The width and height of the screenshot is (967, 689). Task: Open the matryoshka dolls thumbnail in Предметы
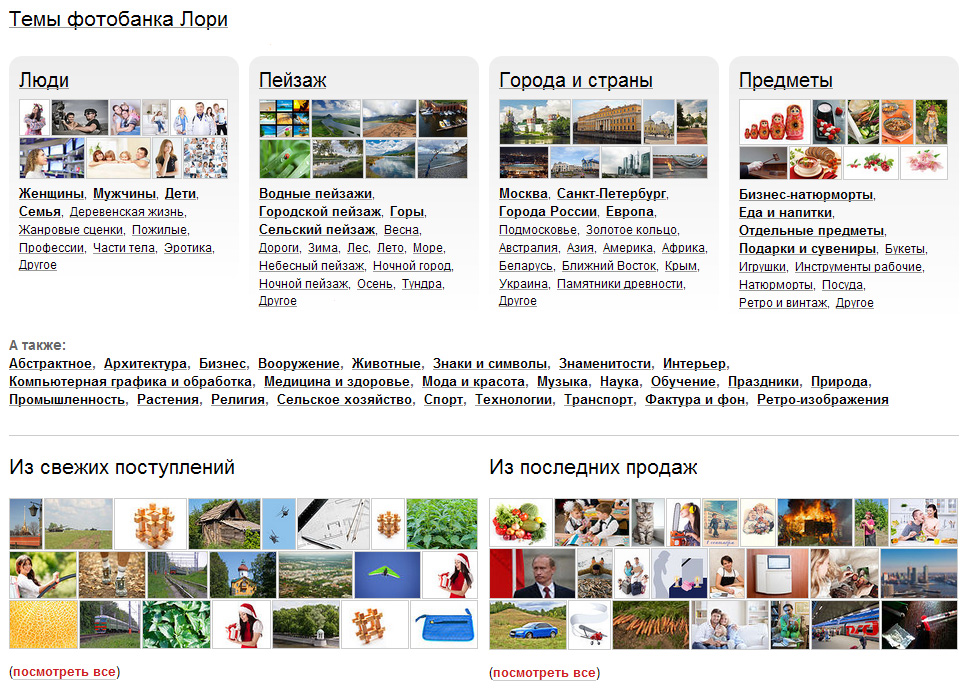774,122
